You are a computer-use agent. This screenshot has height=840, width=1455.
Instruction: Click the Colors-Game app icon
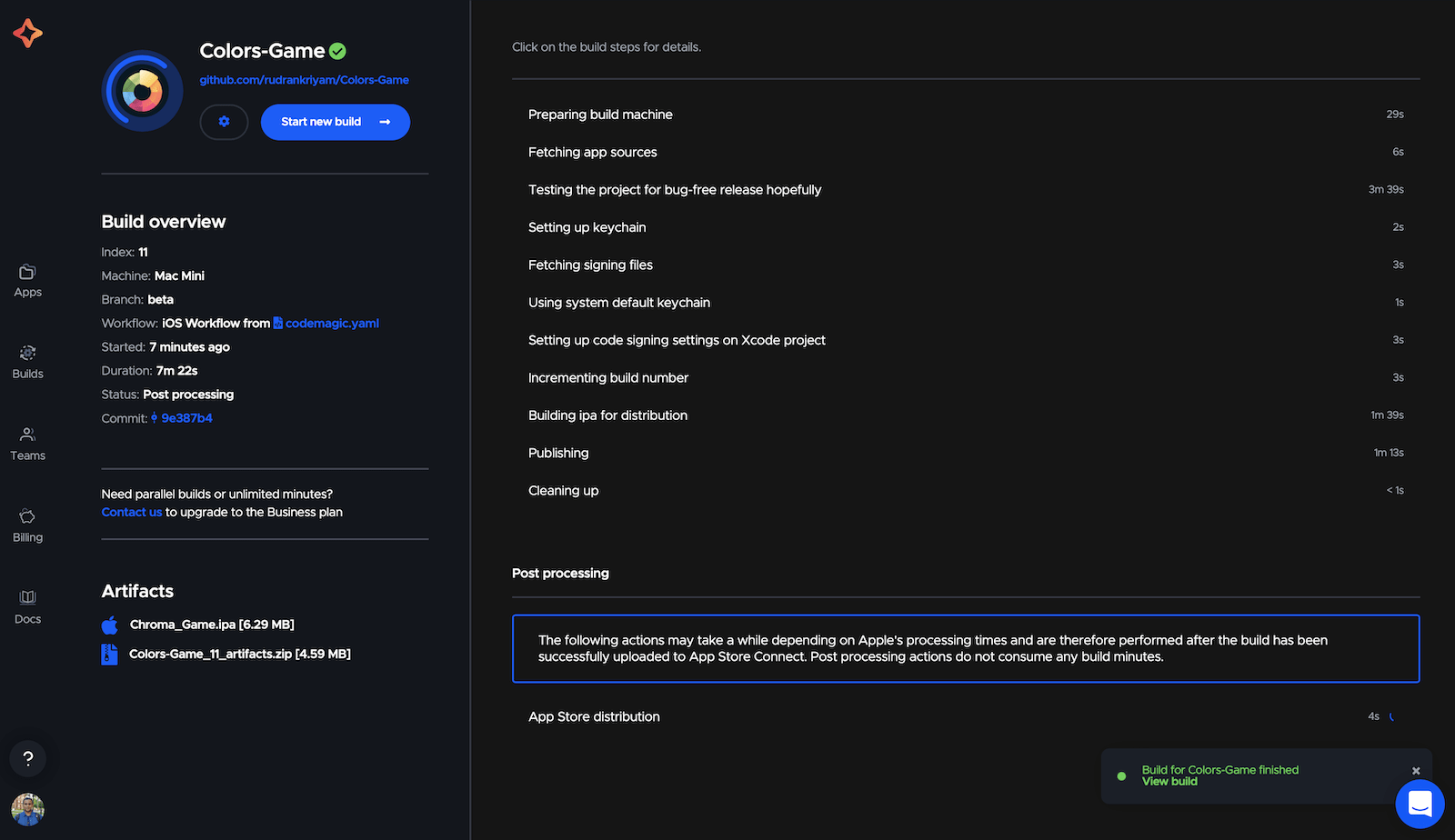click(143, 91)
